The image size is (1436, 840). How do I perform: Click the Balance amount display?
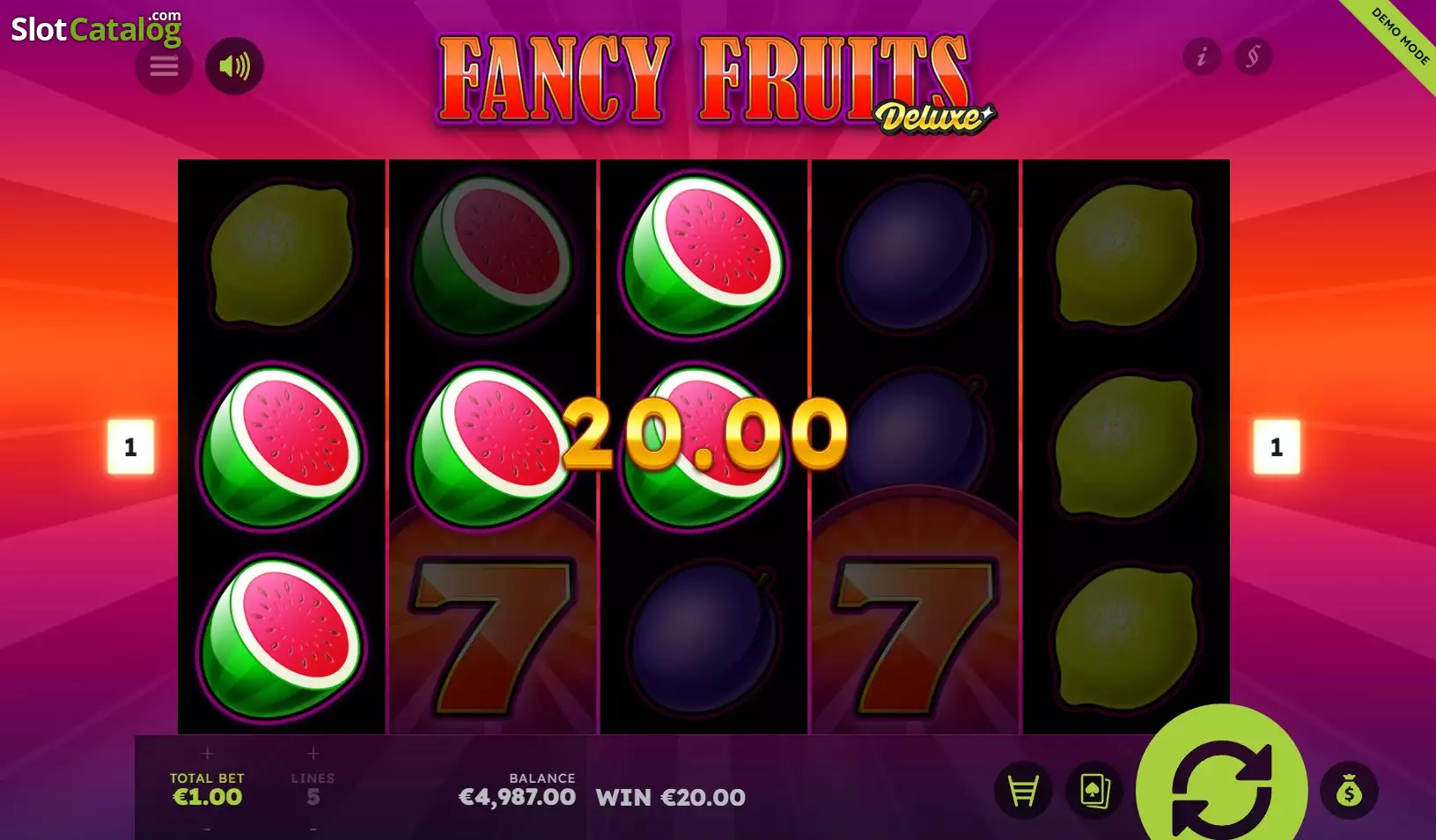click(x=517, y=798)
